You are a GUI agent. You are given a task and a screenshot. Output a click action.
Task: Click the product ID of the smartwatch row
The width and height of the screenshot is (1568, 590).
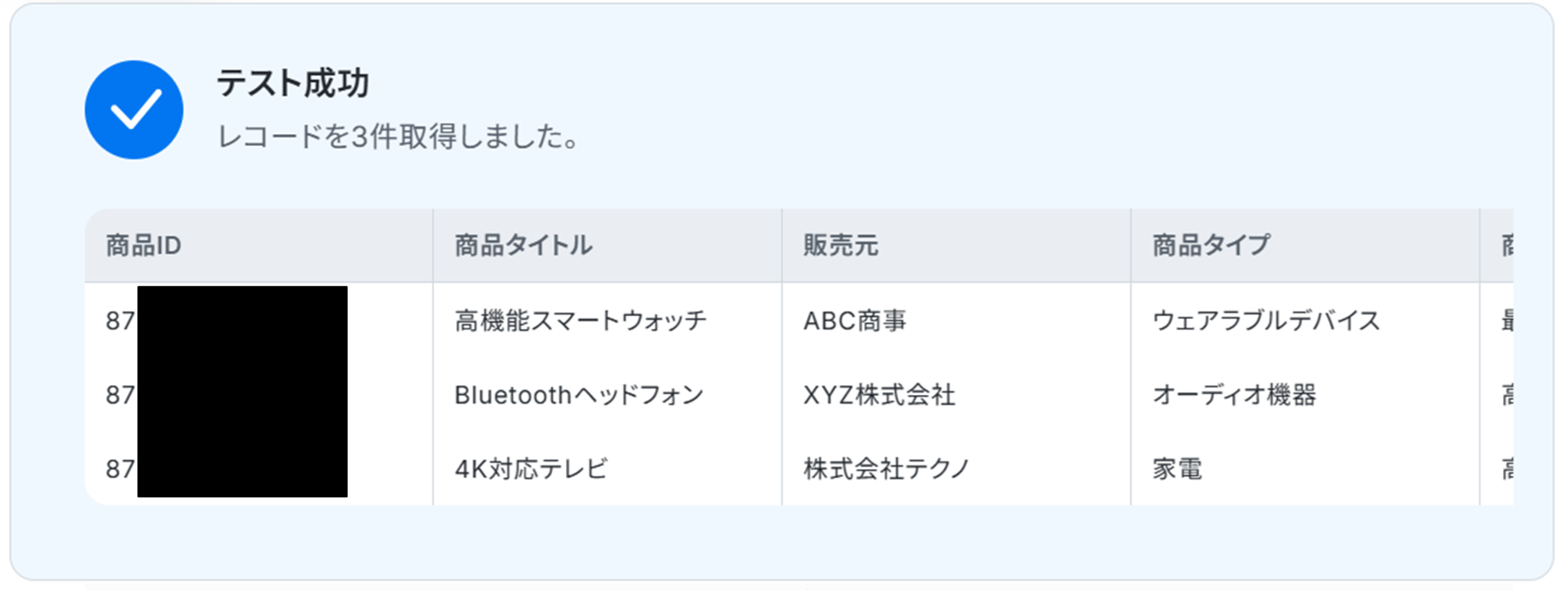point(121,321)
